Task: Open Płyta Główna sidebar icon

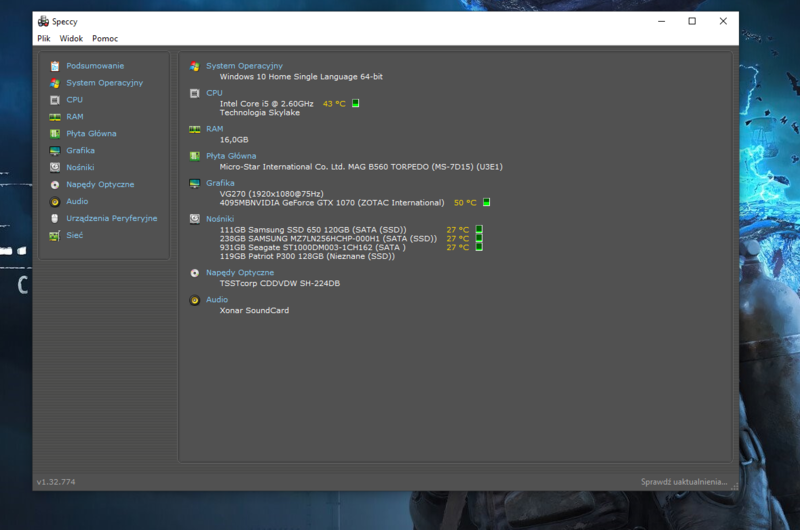Action: coord(55,134)
